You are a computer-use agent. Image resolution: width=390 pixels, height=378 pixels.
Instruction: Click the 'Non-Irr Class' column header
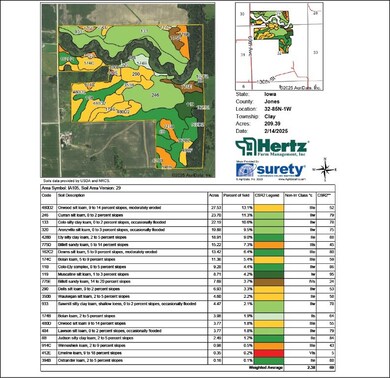tap(298, 195)
